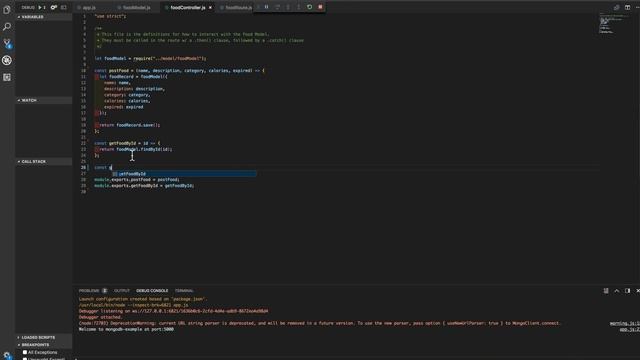Collapse the Variables section
This screenshot has height=360, width=640.
pyautogui.click(x=44, y=17)
